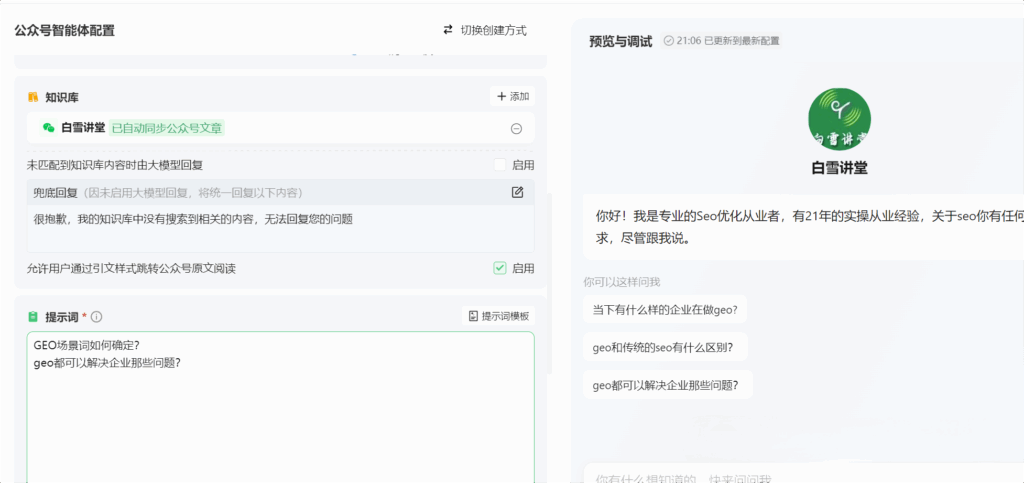Click the edit icon for 兜底回复
Viewport: 1024px width, 483px height.
click(x=517, y=192)
